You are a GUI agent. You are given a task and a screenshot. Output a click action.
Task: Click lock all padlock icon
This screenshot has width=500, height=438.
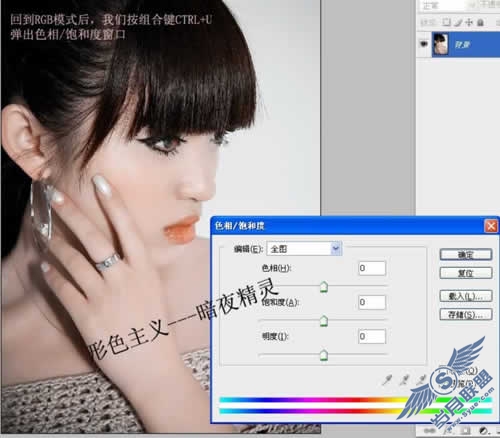(480, 22)
